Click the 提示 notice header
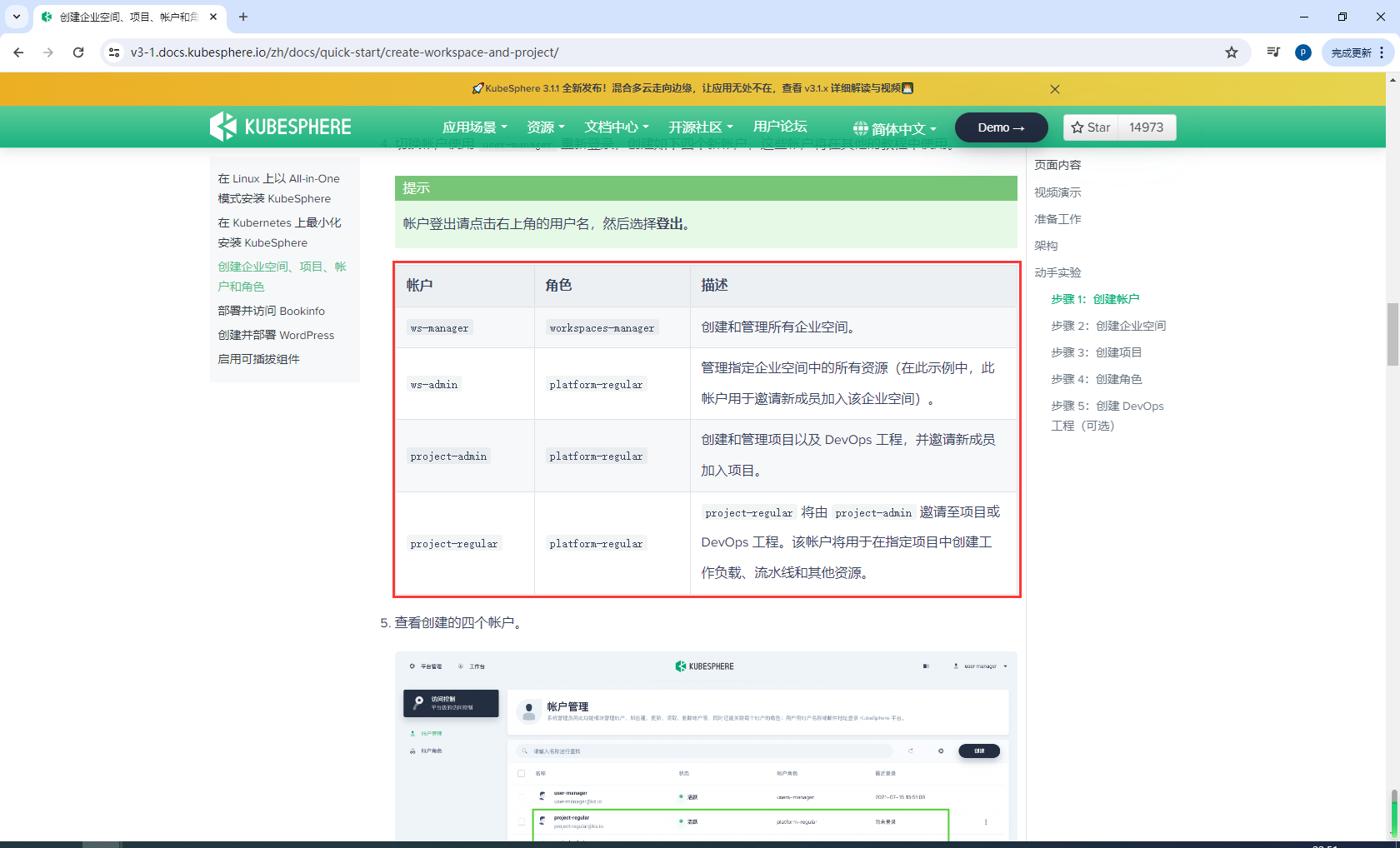 click(x=706, y=188)
